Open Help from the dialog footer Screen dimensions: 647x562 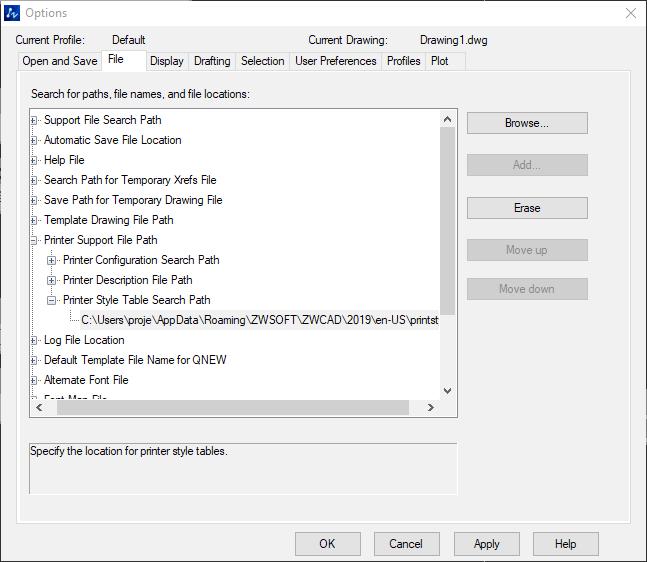(565, 544)
